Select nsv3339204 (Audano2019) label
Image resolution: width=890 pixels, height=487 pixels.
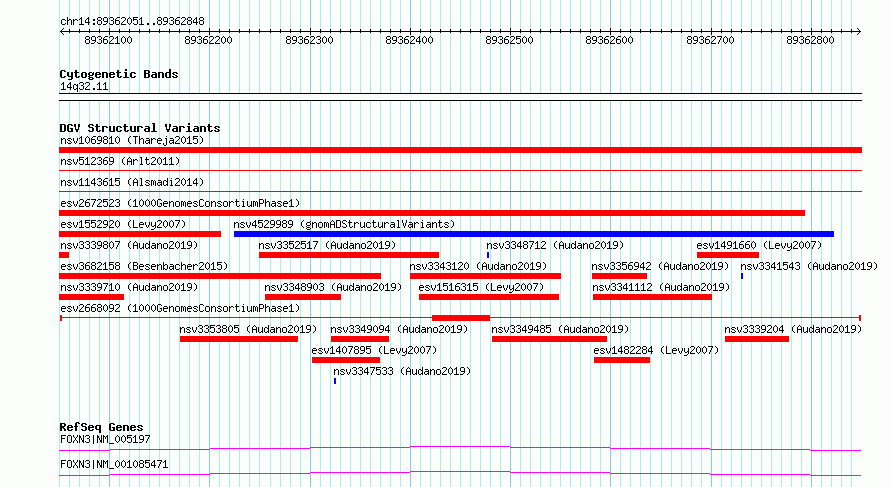[793, 329]
